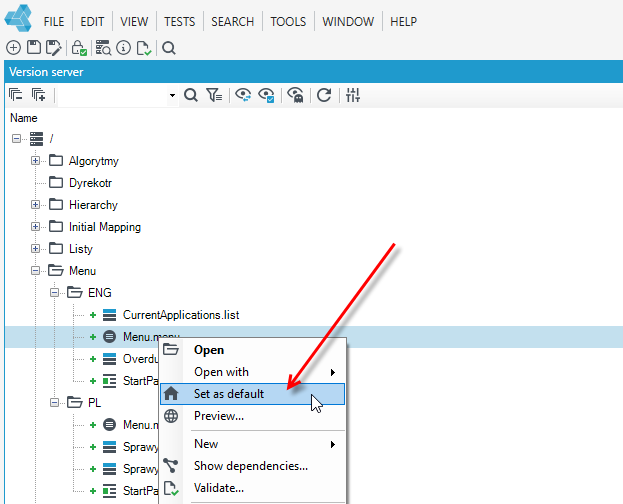This screenshot has height=504, width=623.
Task: Click the root server icon
Action: point(37,139)
